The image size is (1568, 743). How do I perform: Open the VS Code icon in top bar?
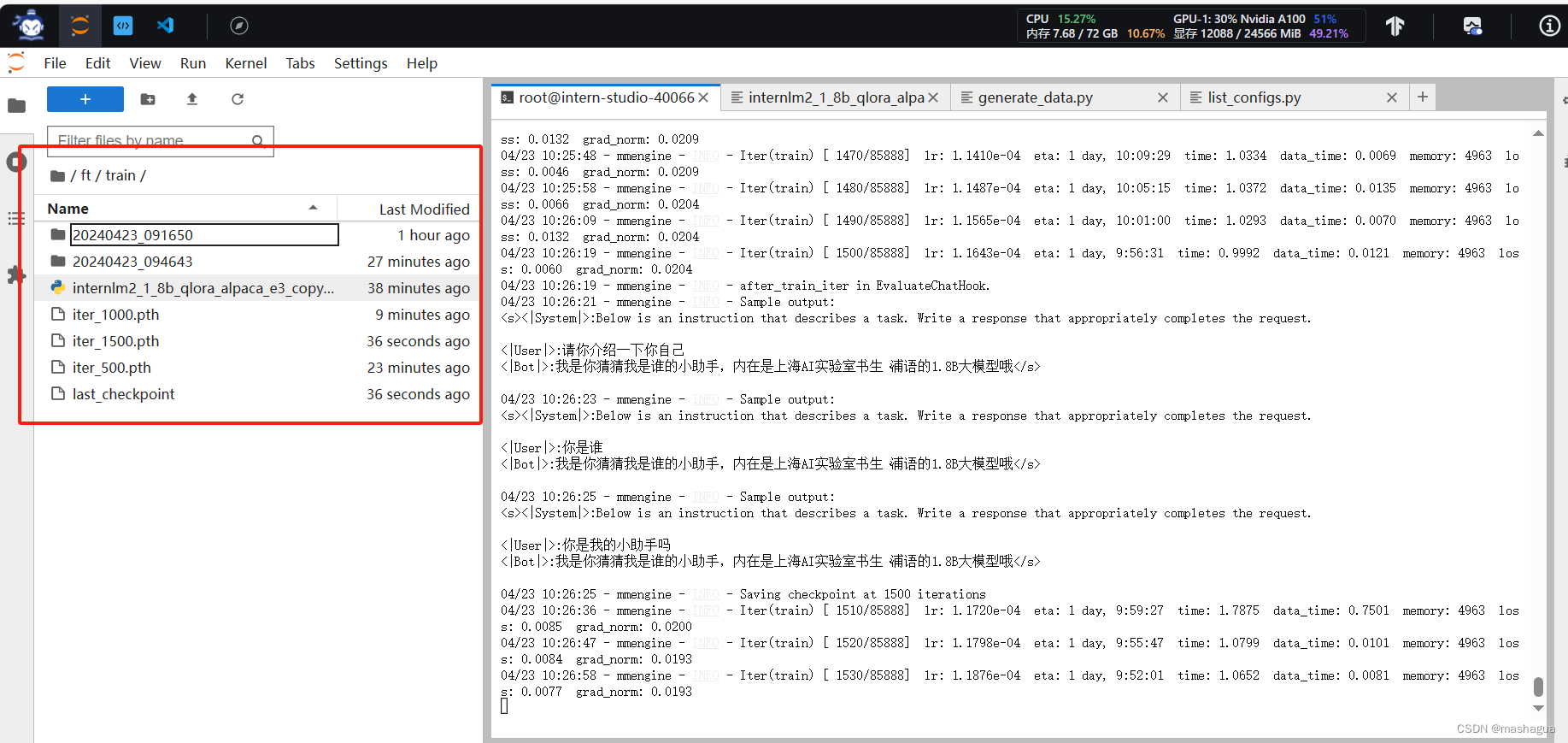(x=166, y=26)
